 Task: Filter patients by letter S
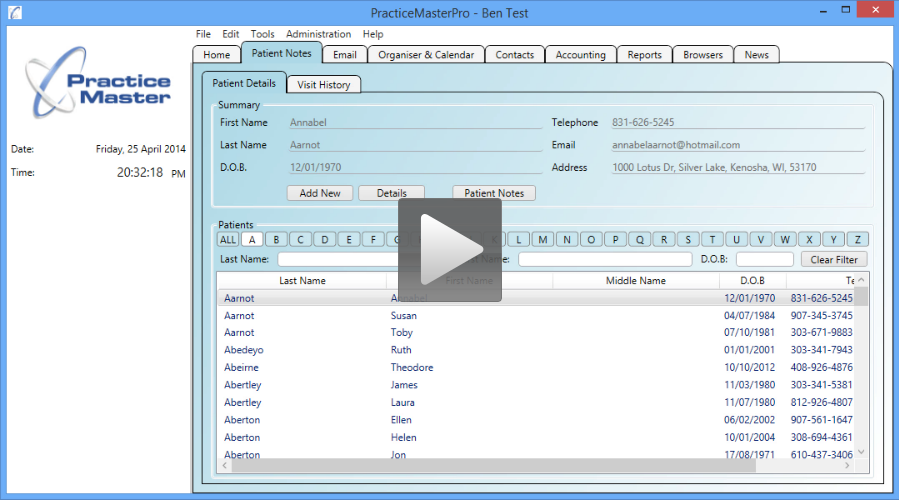pos(688,240)
